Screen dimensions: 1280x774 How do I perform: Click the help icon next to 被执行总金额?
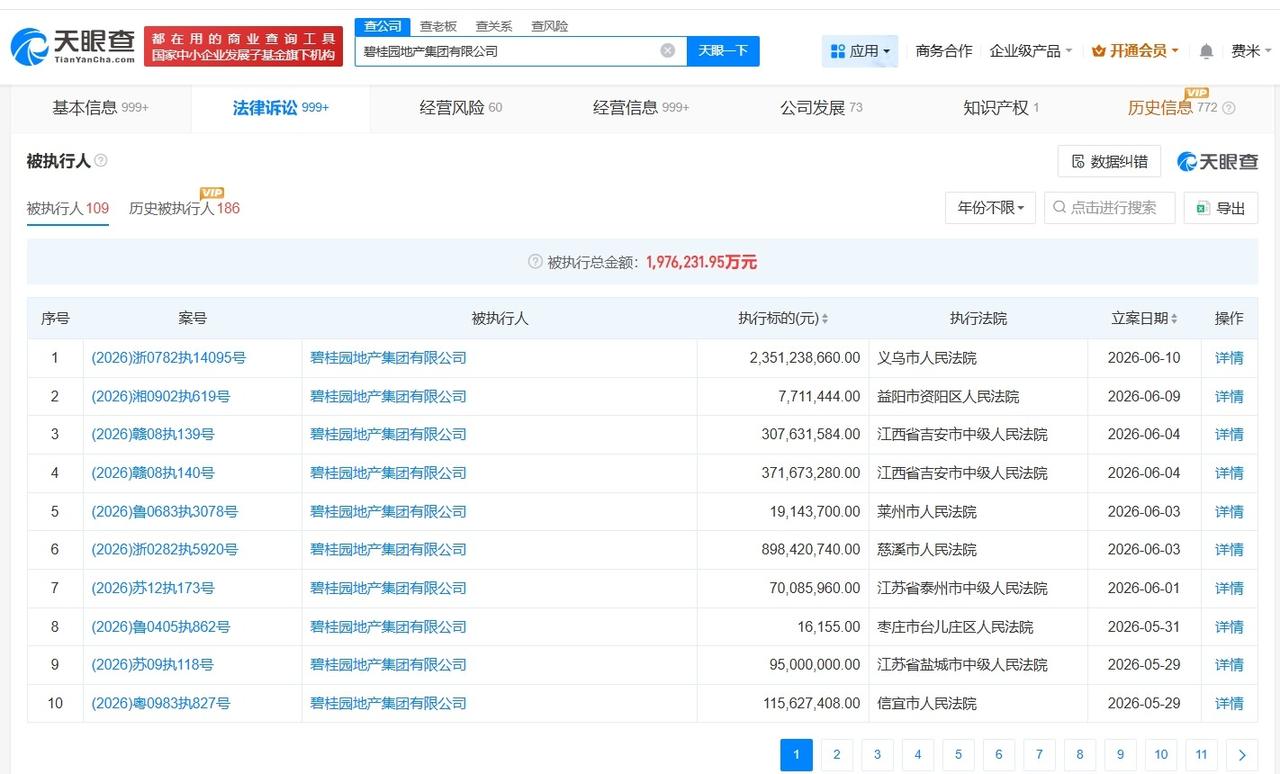(x=535, y=262)
